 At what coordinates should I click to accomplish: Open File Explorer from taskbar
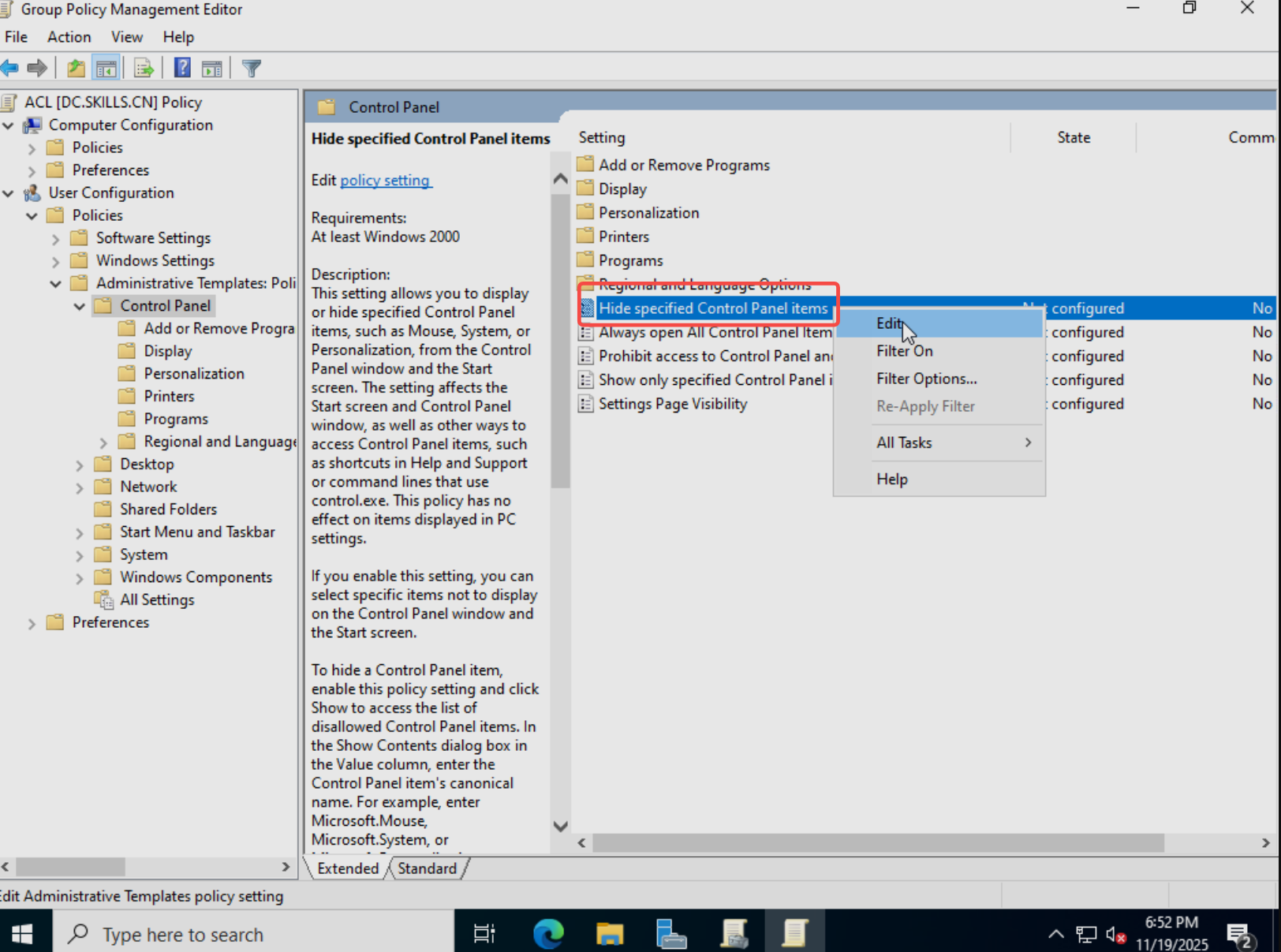click(610, 934)
